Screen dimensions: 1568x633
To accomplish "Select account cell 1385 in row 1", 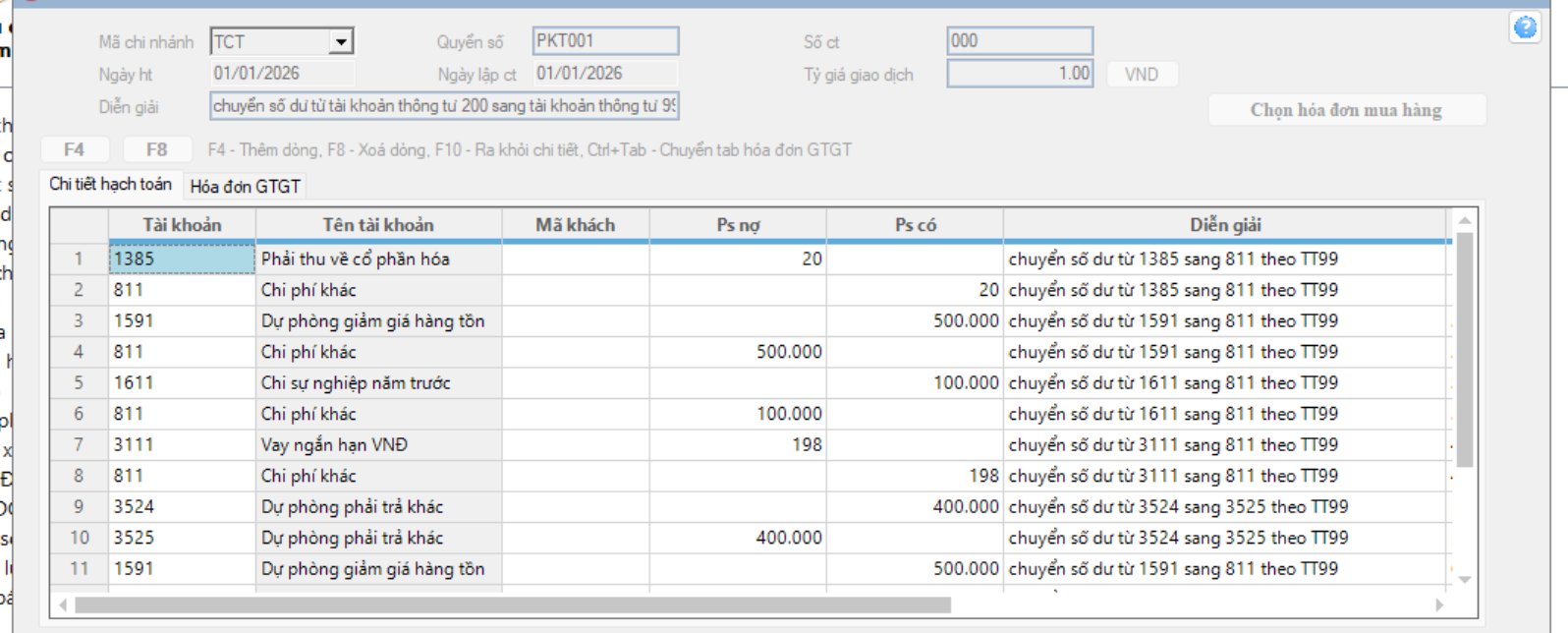I will pyautogui.click(x=182, y=259).
